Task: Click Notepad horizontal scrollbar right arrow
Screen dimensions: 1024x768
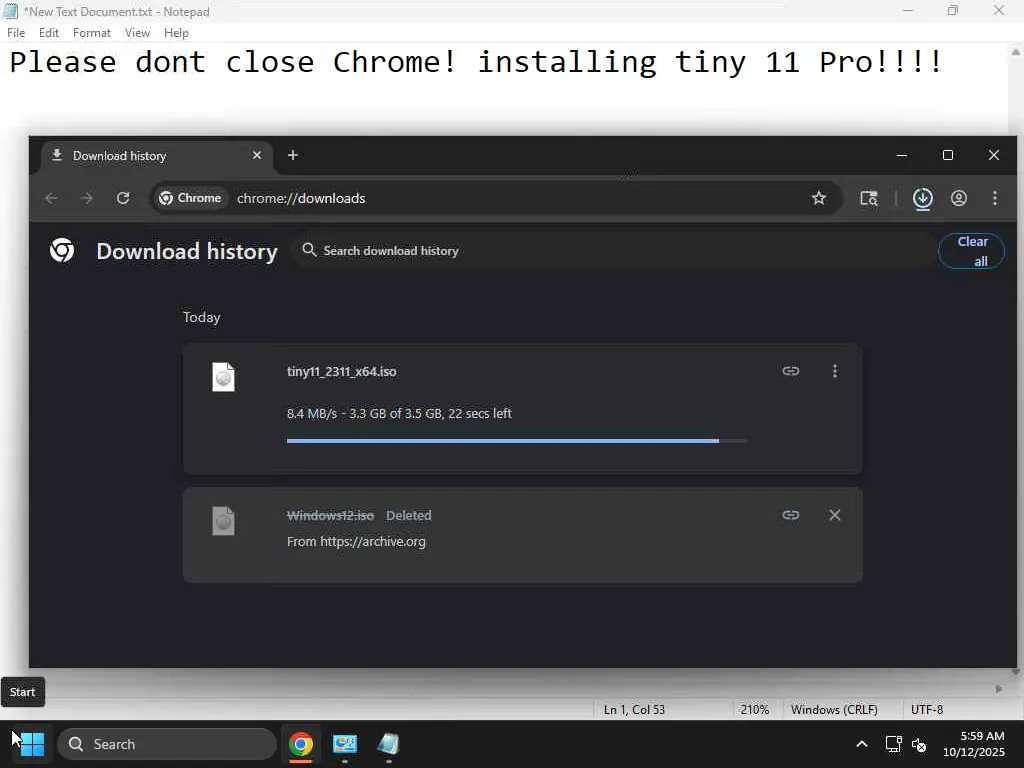Action: coord(999,689)
